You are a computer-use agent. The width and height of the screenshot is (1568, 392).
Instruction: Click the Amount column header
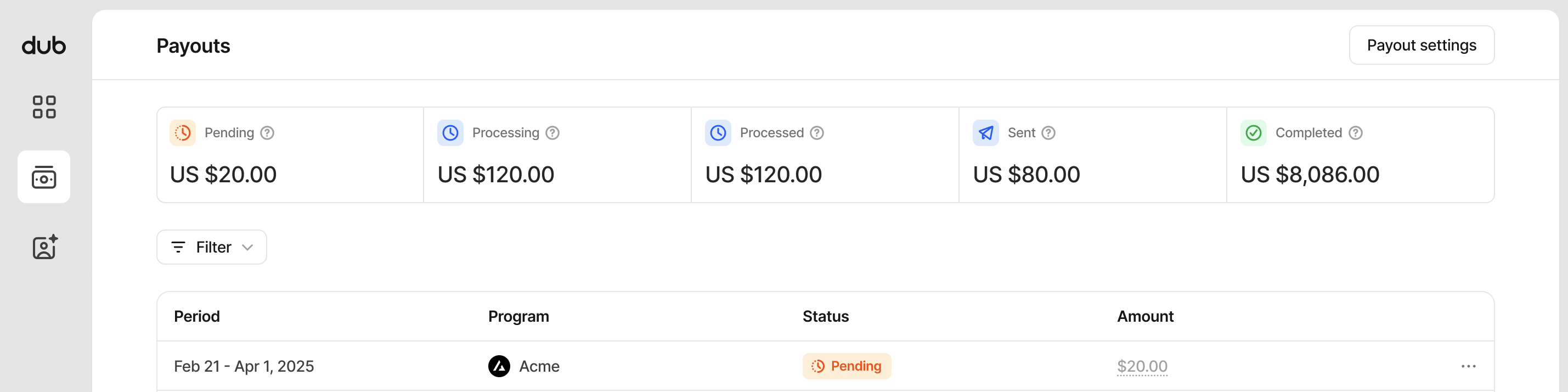tap(1145, 317)
